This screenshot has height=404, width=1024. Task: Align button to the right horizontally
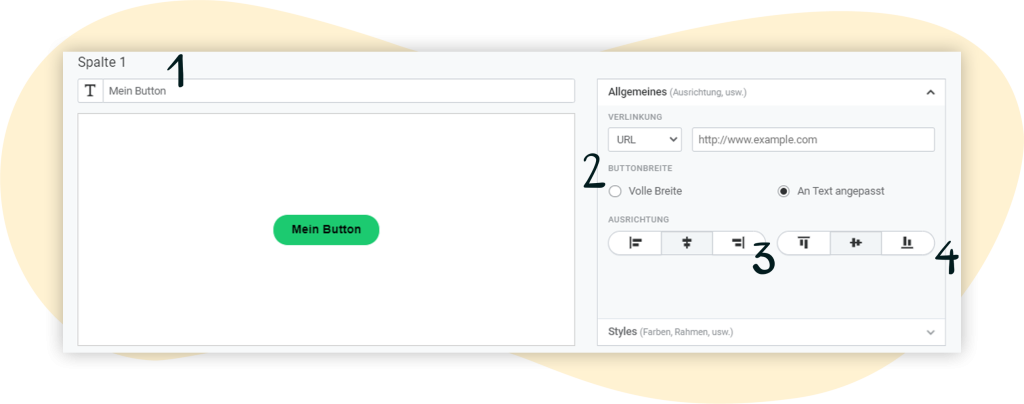[739, 243]
